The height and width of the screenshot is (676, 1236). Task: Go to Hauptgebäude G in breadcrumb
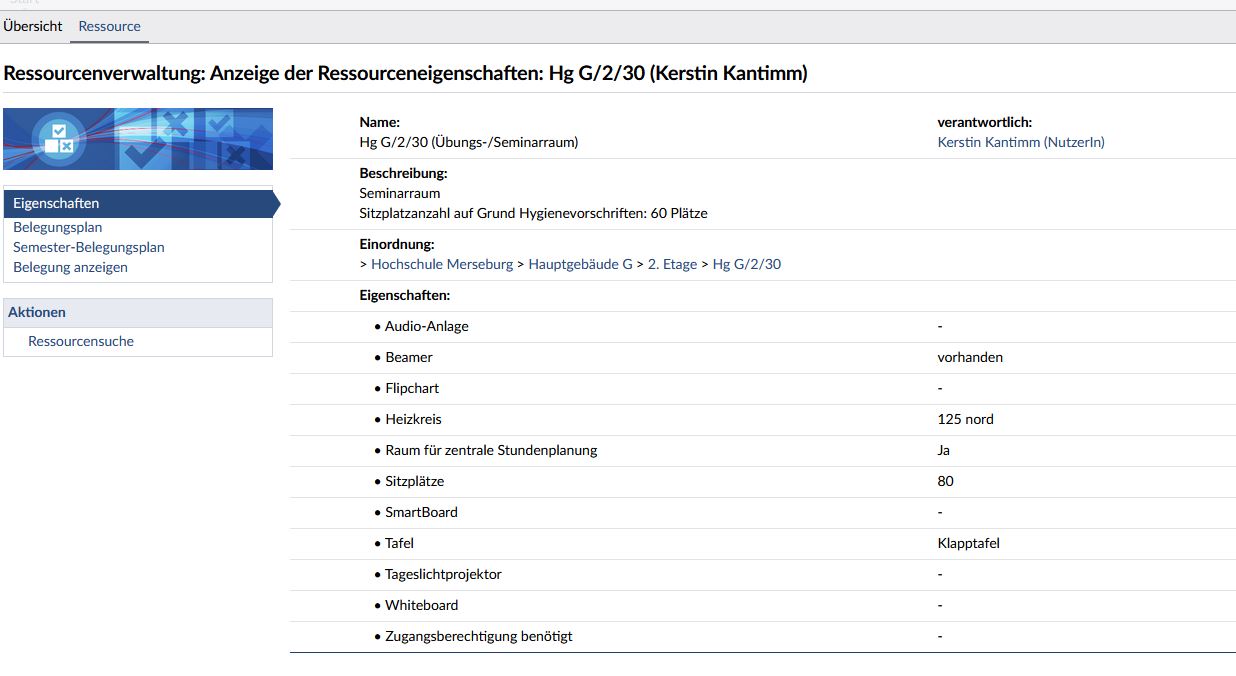[x=580, y=264]
